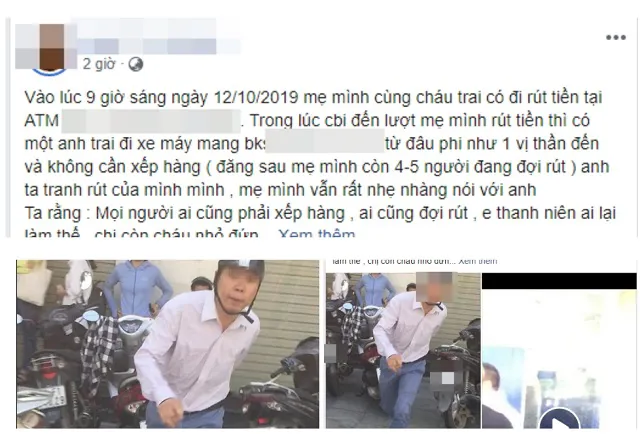Open large photo of man in helmet
Image resolution: width=640 pixels, height=434 pixels.
click(x=168, y=344)
